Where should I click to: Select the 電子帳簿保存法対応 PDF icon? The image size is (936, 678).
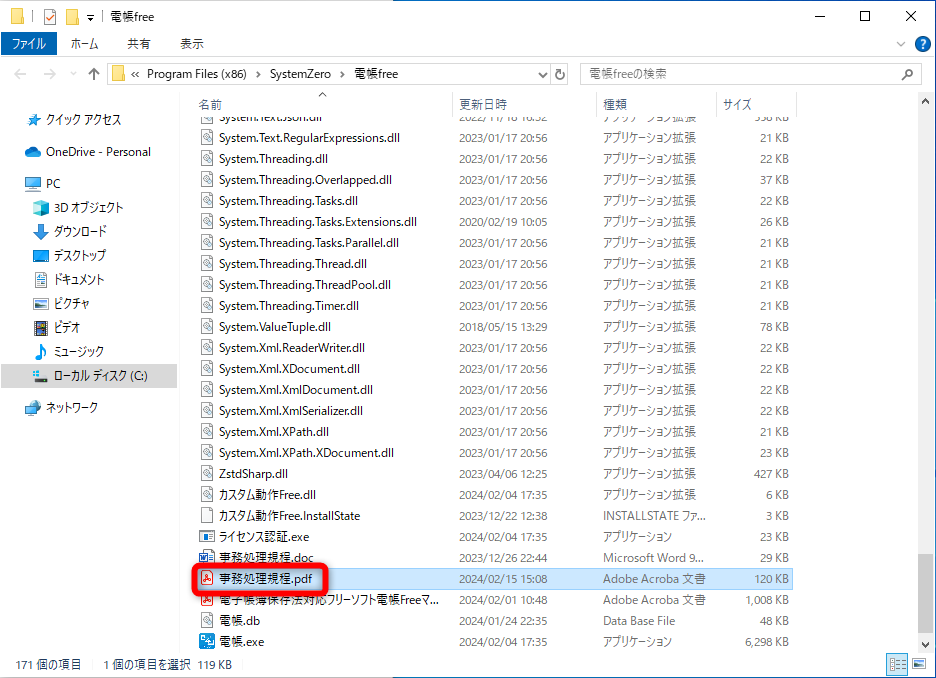(x=207, y=599)
